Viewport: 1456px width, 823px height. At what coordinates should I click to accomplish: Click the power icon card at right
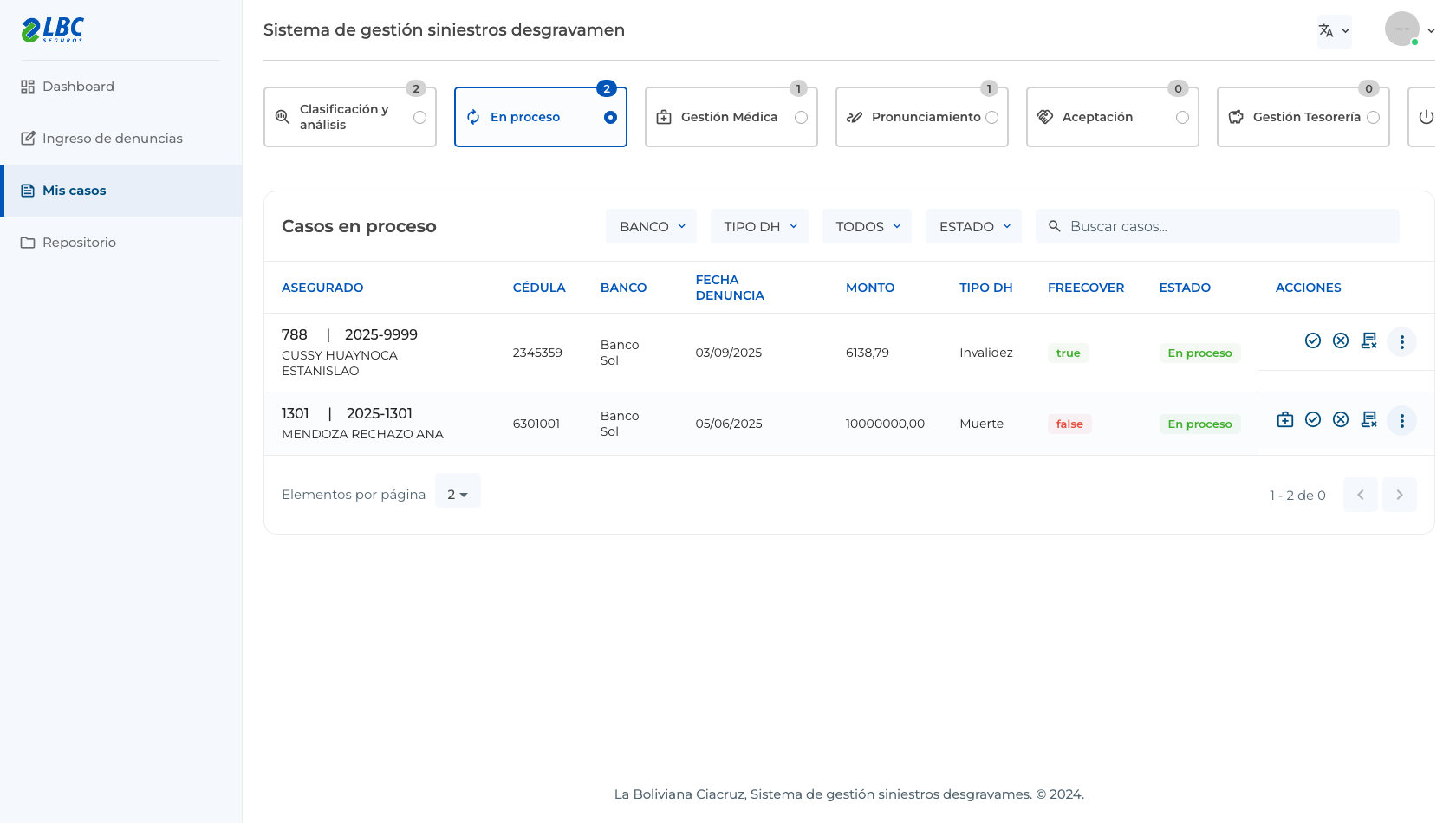[1426, 117]
